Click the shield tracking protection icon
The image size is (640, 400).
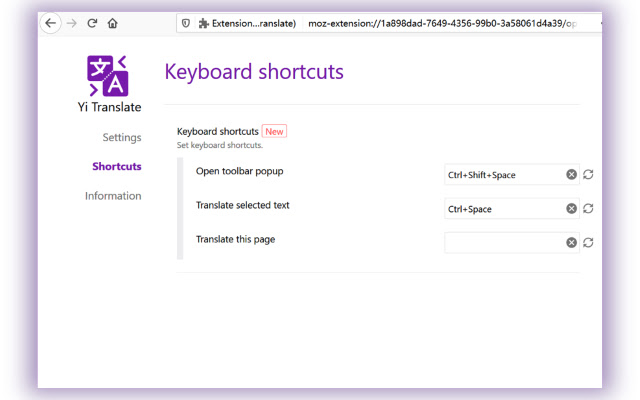(x=185, y=23)
